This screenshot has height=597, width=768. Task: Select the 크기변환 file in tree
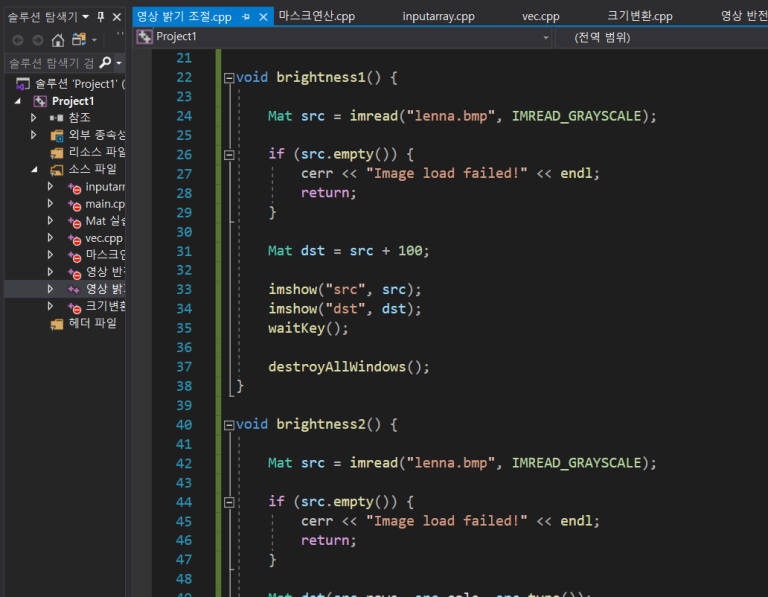(105, 306)
